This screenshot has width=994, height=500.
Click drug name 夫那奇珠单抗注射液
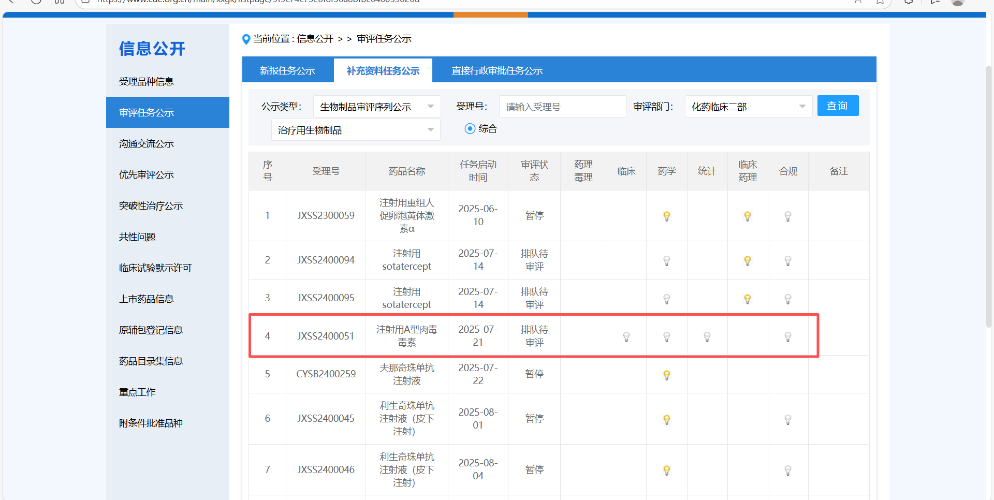[406, 374]
